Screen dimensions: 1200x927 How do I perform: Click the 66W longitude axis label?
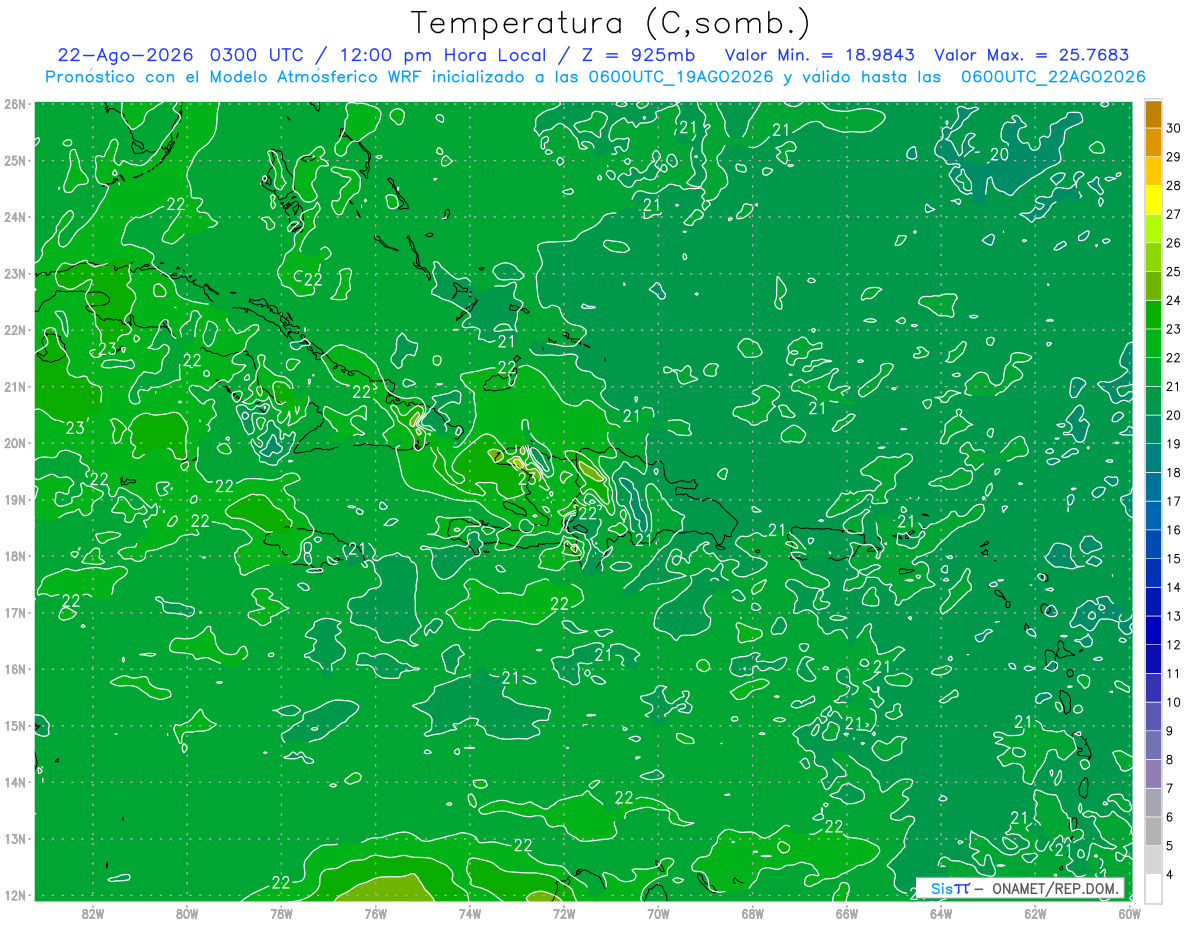[846, 913]
